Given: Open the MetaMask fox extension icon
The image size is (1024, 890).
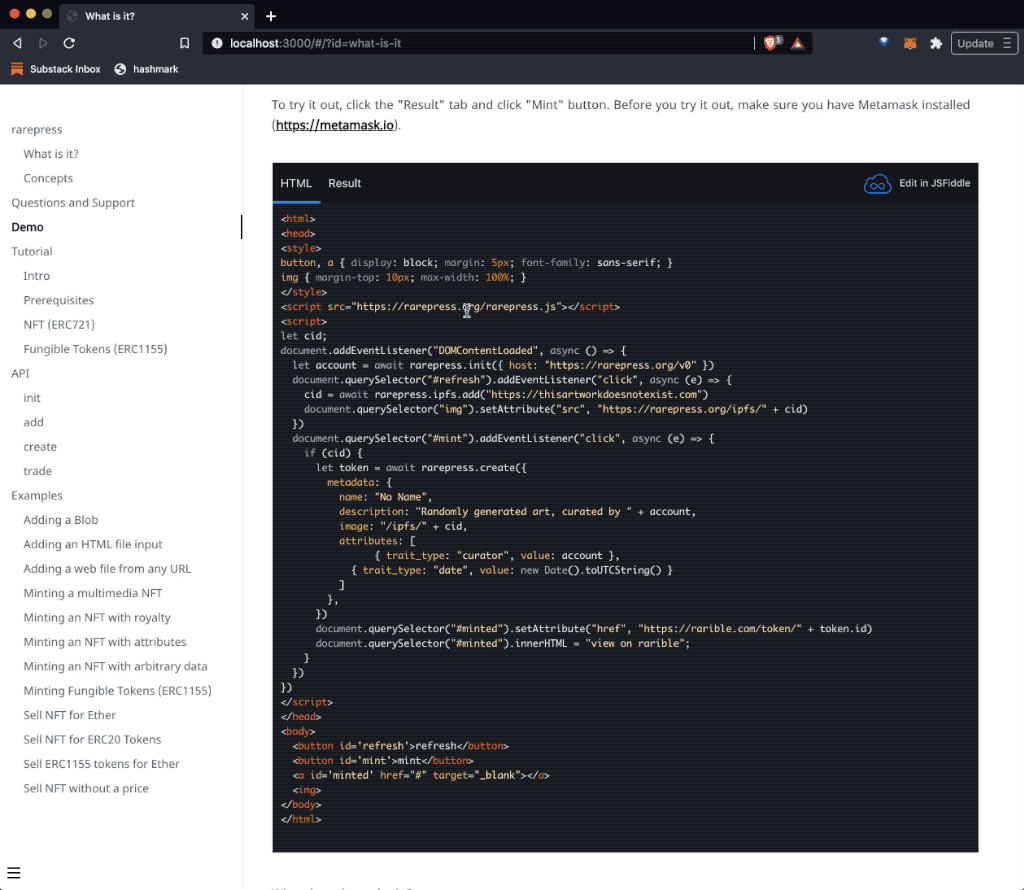Looking at the screenshot, I should (910, 43).
